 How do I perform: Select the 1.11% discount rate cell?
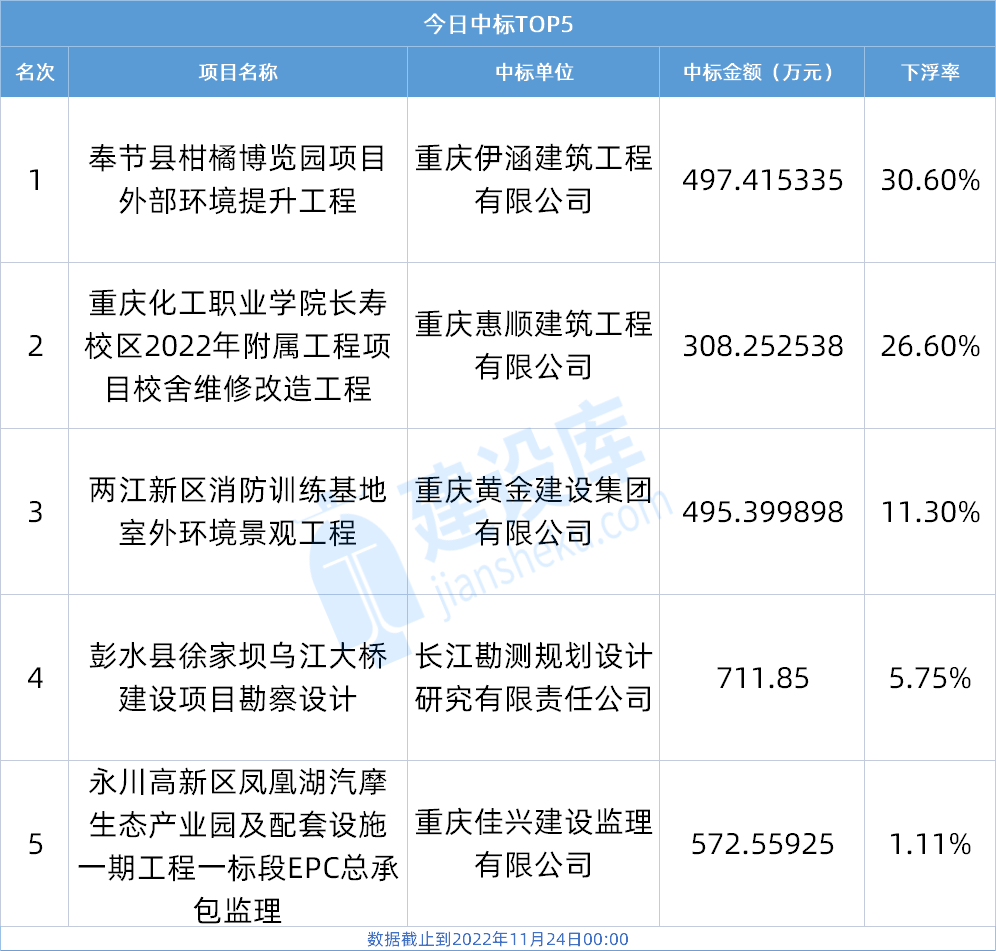[x=930, y=844]
